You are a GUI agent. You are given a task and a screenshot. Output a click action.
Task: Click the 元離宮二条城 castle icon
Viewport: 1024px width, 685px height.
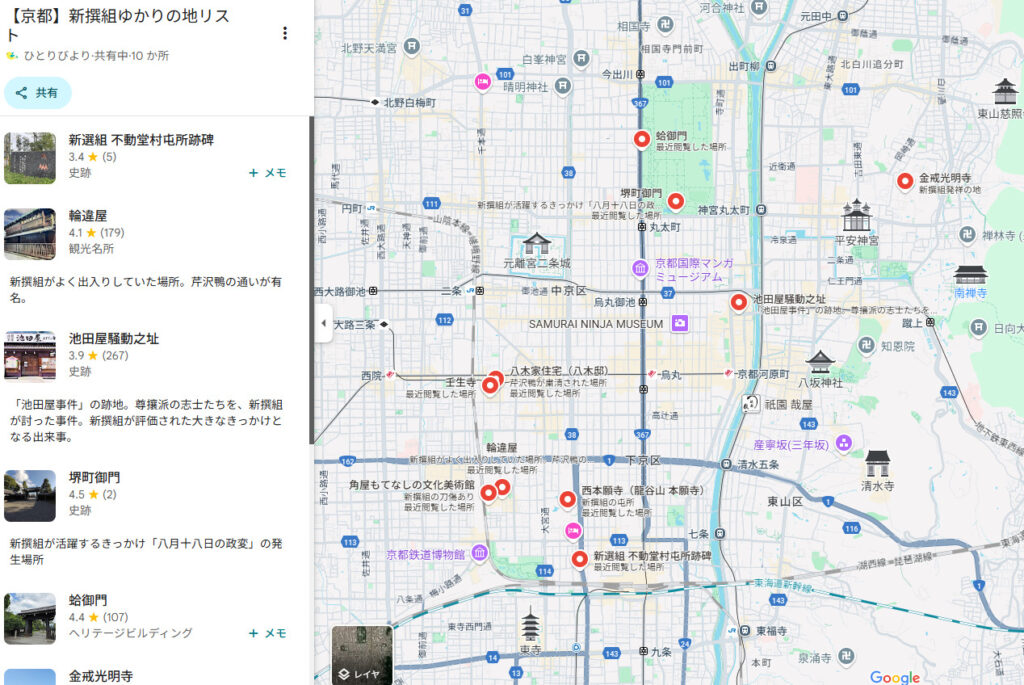click(536, 244)
